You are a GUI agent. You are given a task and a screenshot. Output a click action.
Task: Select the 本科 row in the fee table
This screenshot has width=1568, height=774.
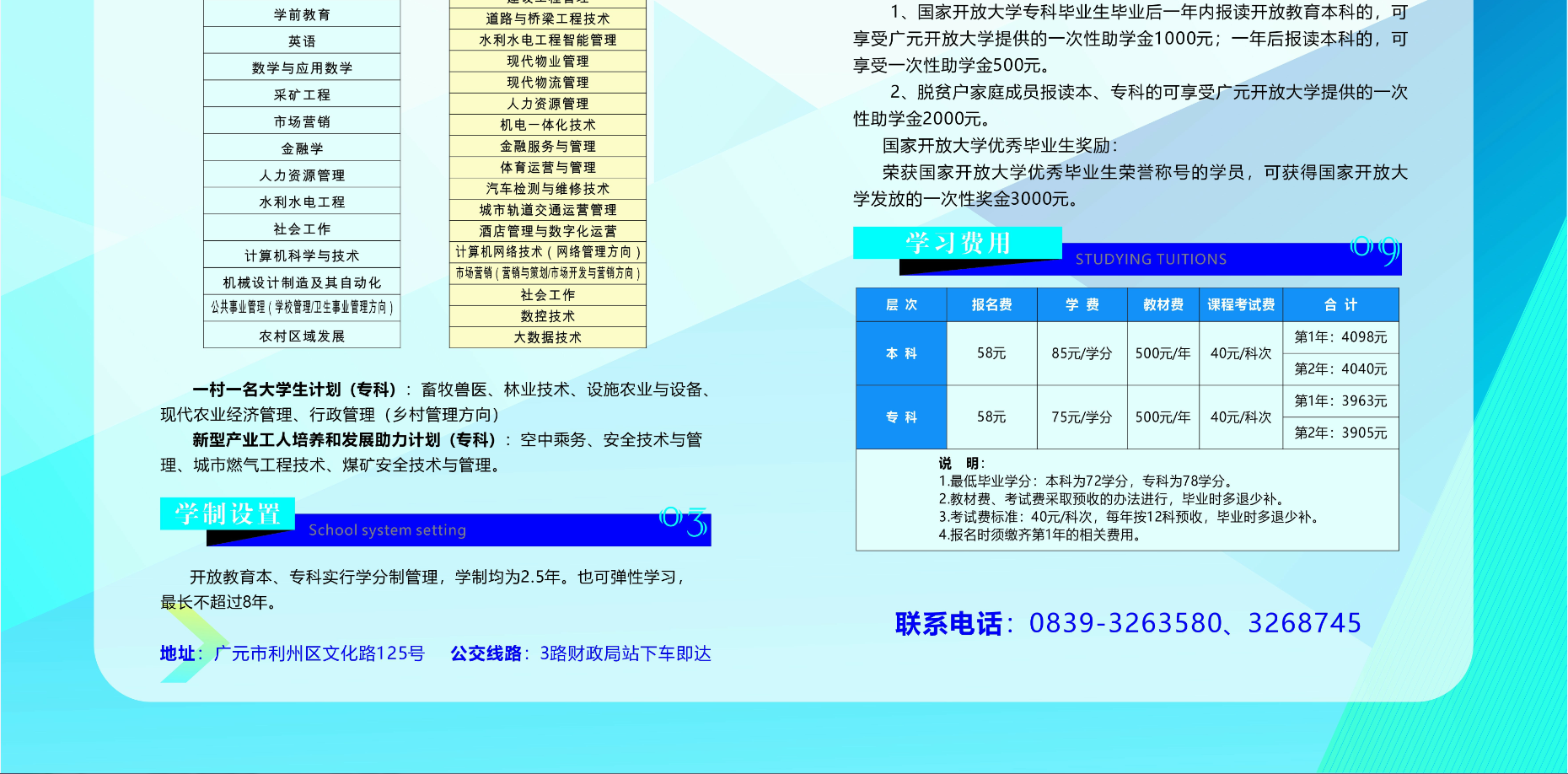pos(900,352)
